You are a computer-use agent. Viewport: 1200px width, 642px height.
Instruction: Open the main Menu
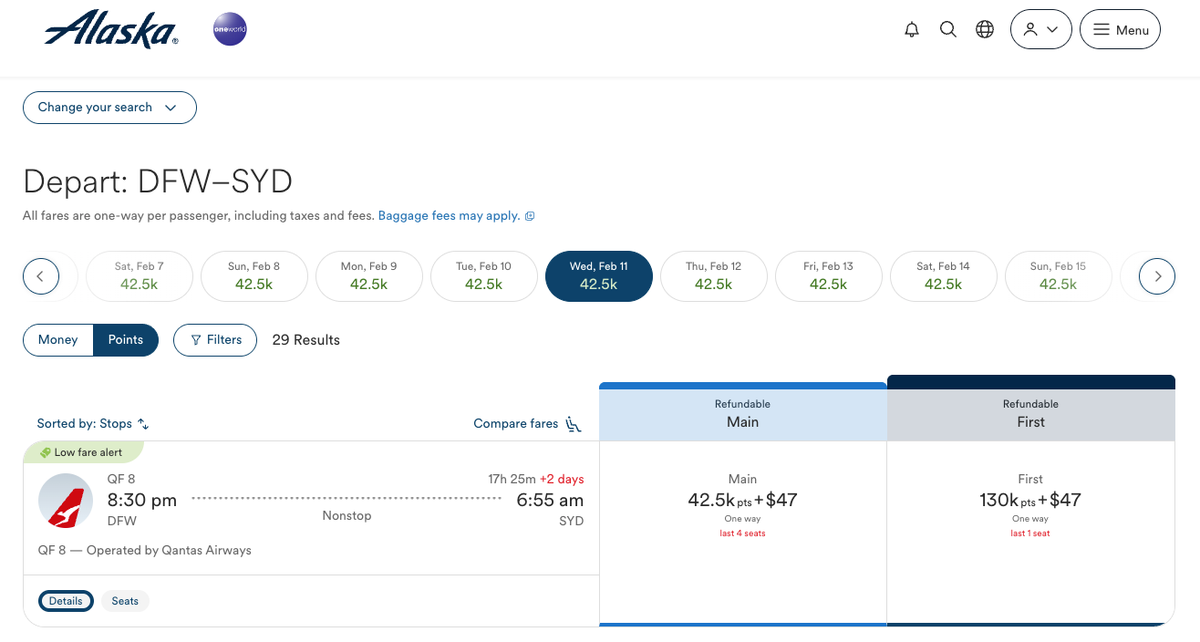[x=1120, y=30]
